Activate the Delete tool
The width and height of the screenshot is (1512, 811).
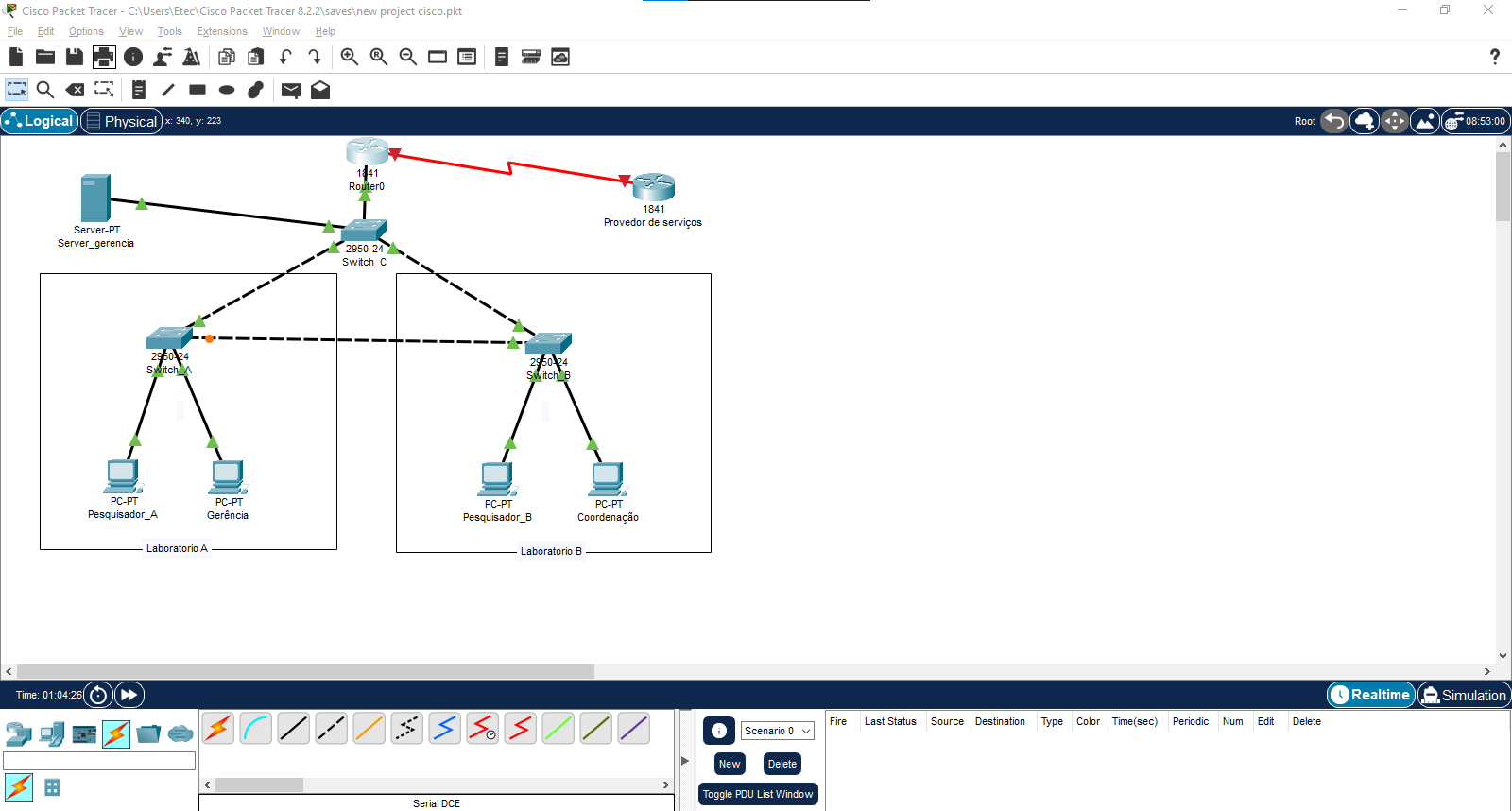coord(75,90)
